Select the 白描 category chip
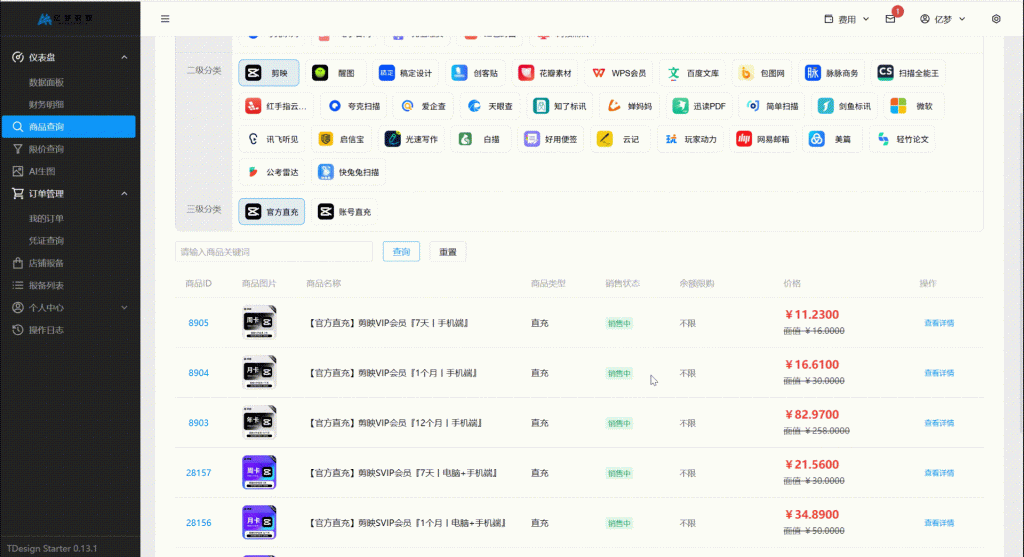1024x557 pixels. click(481, 139)
